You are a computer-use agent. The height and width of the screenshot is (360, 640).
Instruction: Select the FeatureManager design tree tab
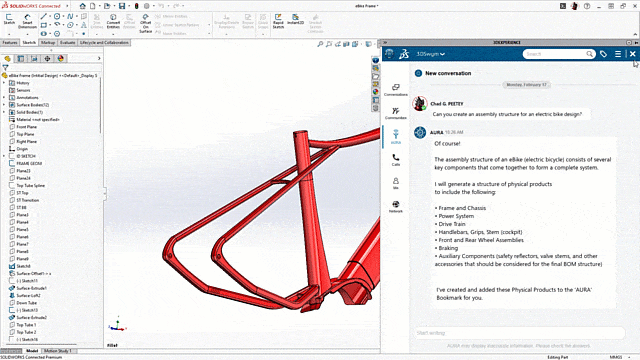7,59
